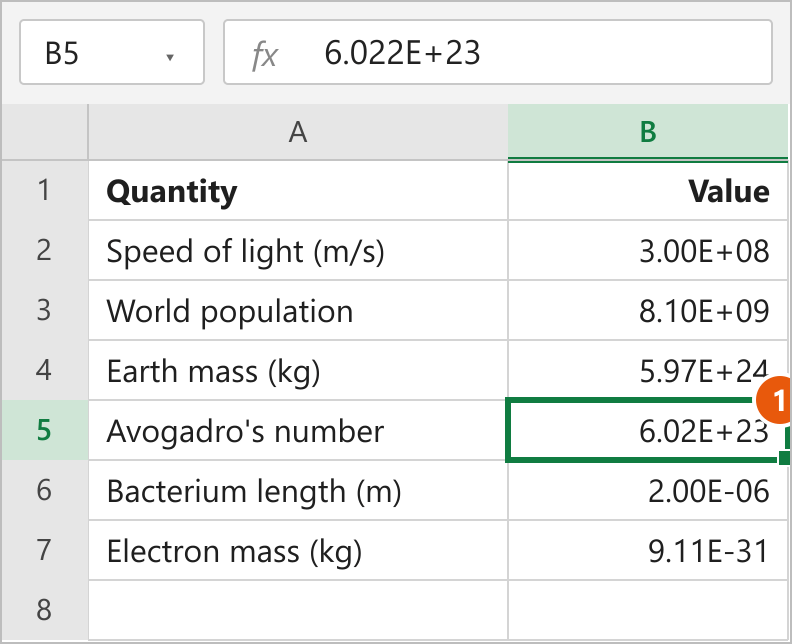Select the "Electron mass (kg)" cell
The image size is (792, 644).
click(298, 551)
